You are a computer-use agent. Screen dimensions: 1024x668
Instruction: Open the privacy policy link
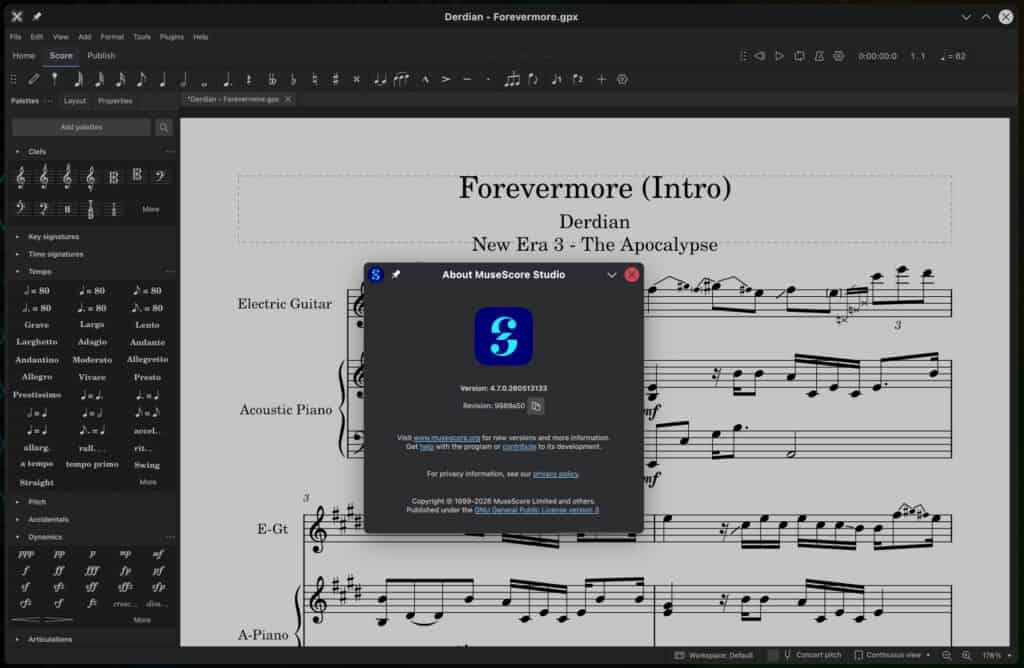pyautogui.click(x=555, y=474)
